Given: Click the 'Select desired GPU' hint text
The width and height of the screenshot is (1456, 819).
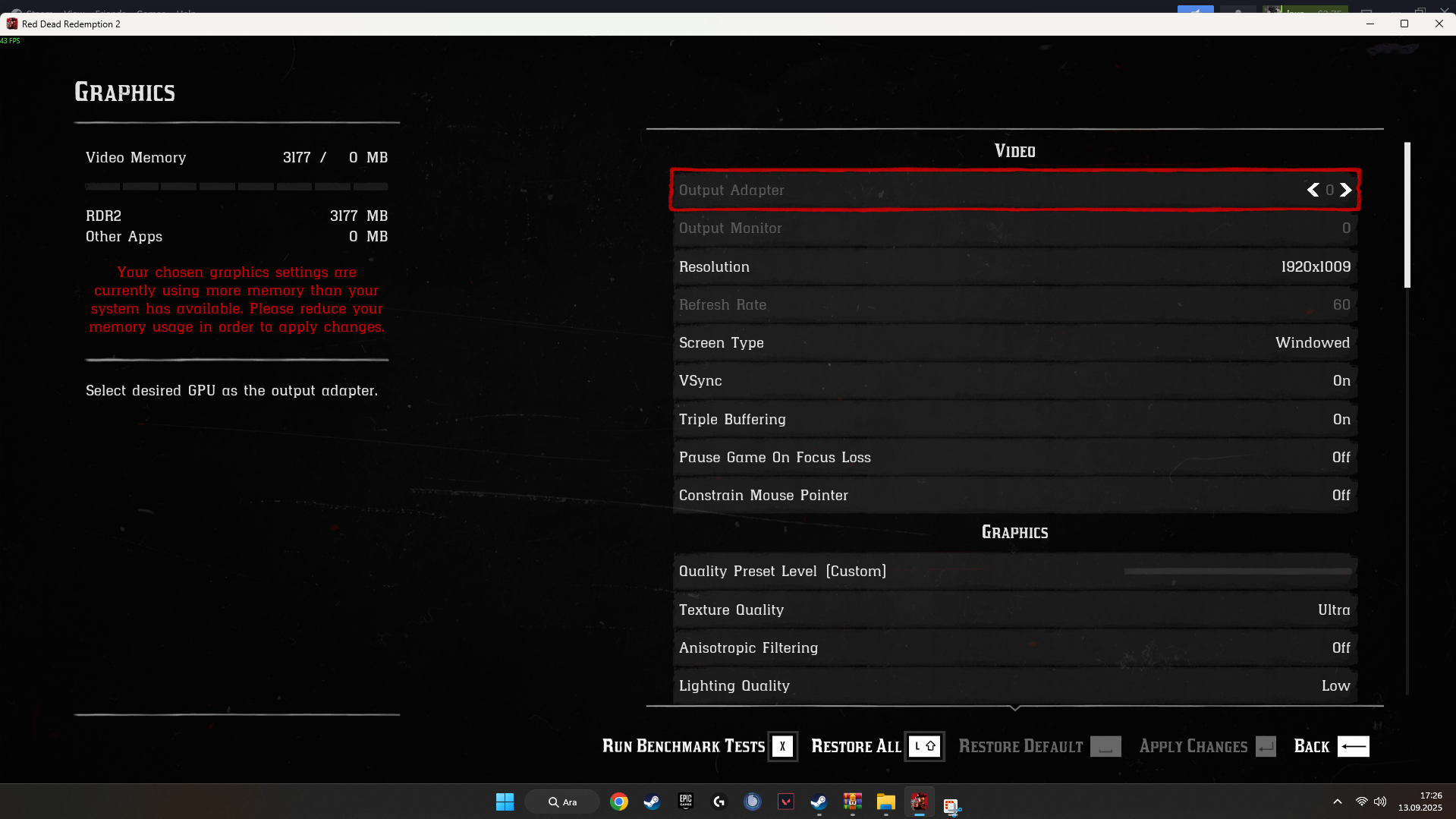Looking at the screenshot, I should click(231, 391).
